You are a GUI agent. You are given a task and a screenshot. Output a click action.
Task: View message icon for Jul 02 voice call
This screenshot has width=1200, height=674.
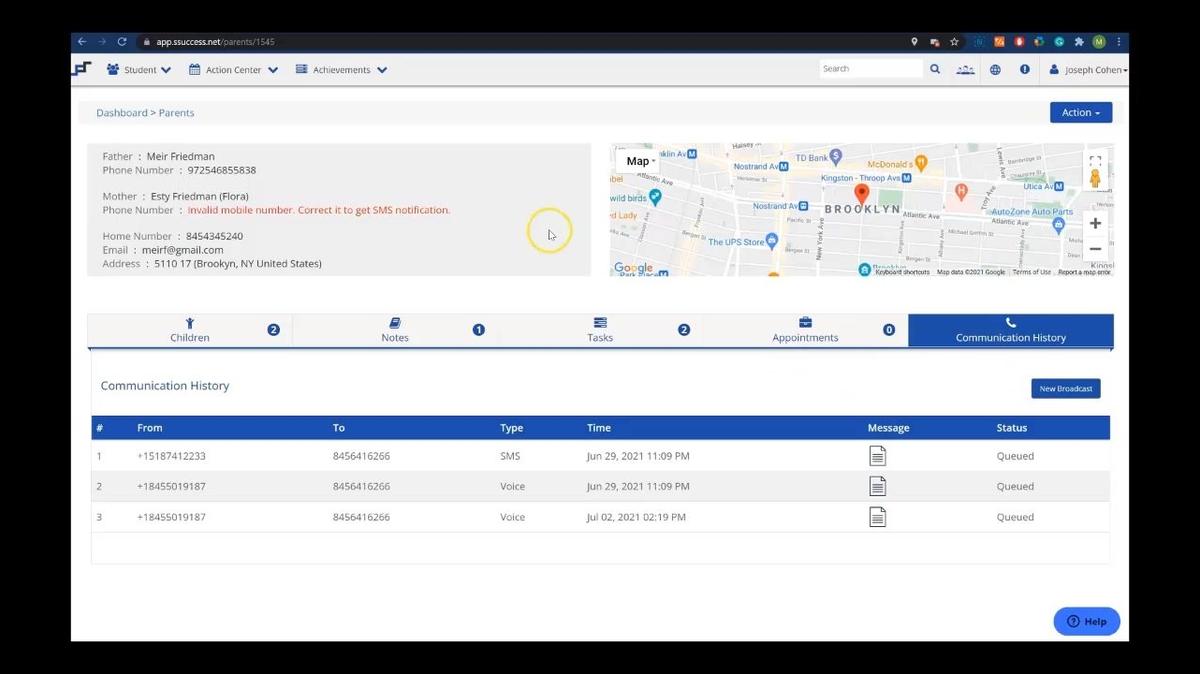point(877,517)
